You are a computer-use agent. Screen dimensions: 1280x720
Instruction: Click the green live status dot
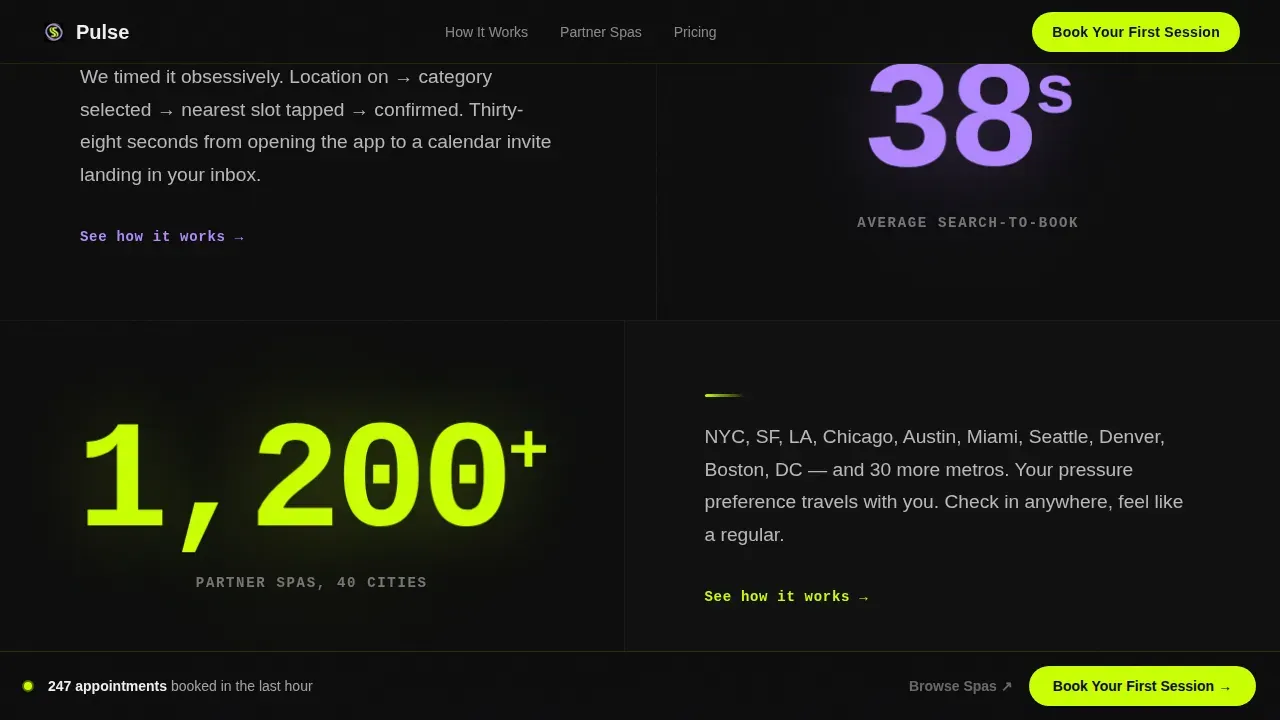pos(28,686)
